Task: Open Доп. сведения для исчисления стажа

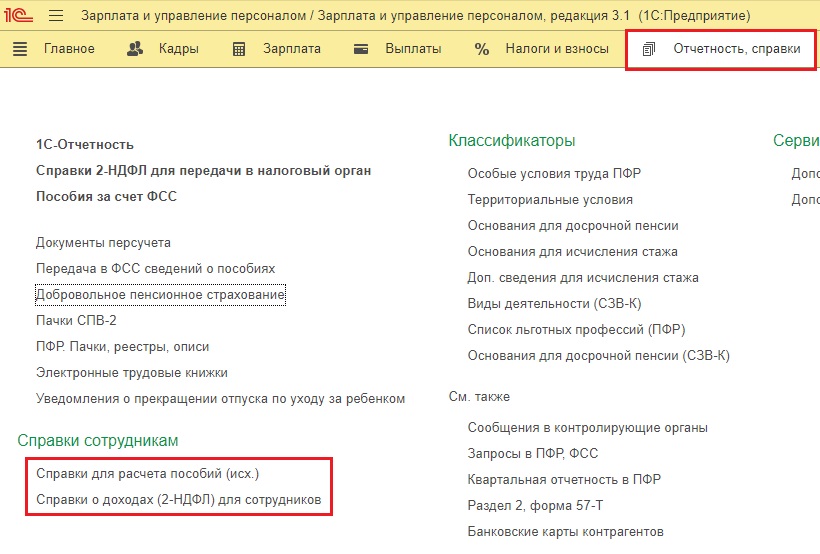Action: click(x=583, y=278)
